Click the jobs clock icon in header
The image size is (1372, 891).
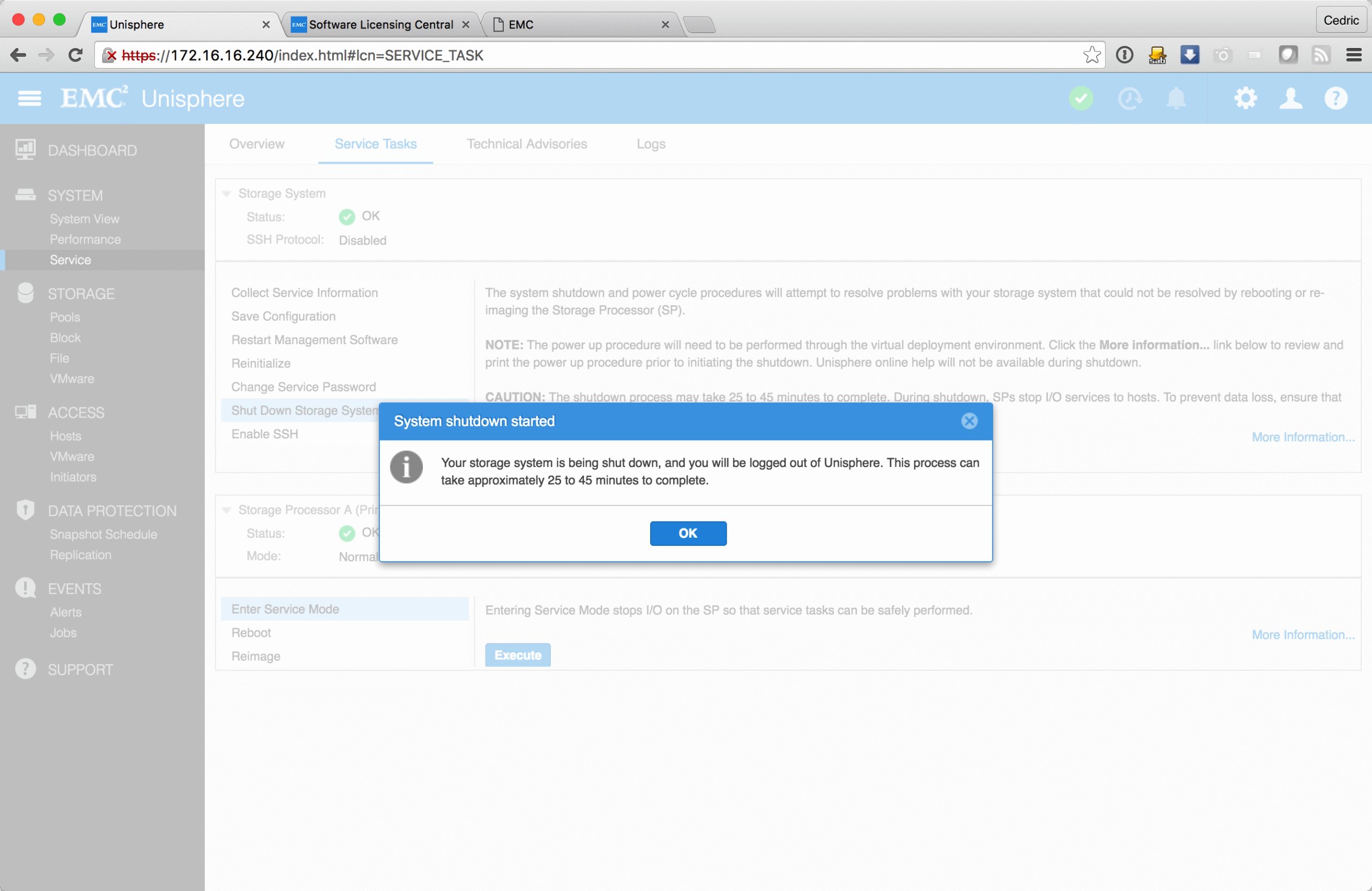[x=1129, y=99]
